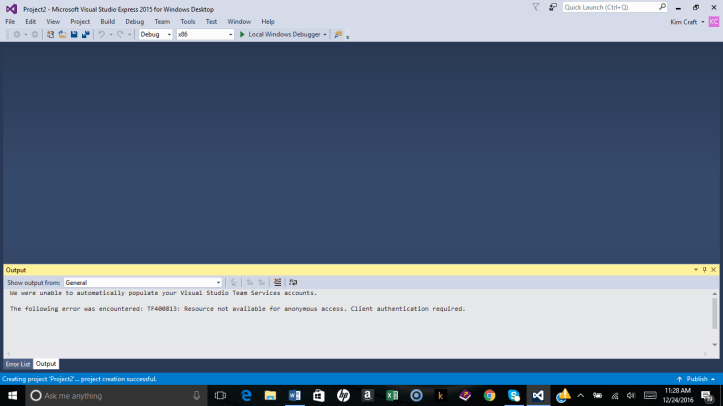Expand the navigate backward history dropdown
Screen dimensions: 723x406
tap(26, 35)
